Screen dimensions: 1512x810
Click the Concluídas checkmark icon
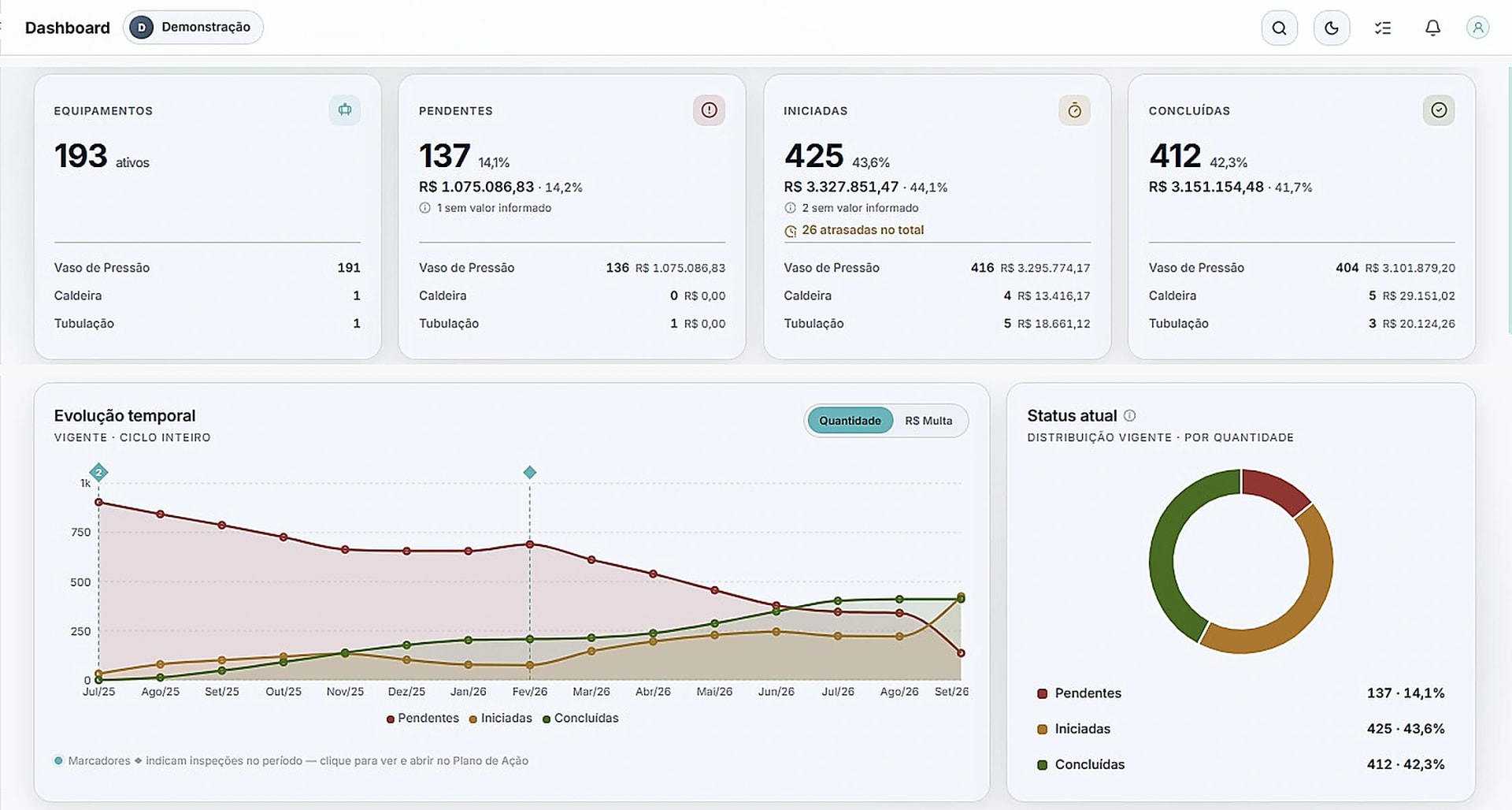click(x=1439, y=110)
